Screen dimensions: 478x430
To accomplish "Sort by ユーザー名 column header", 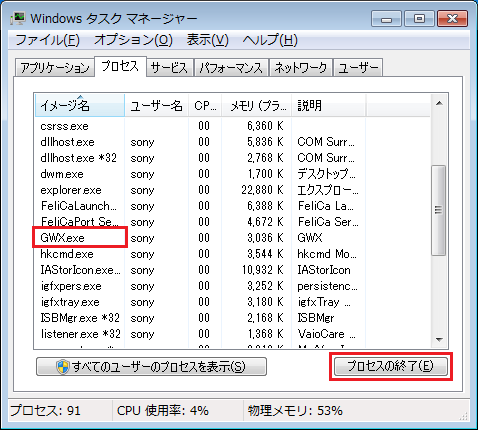I will click(x=156, y=106).
